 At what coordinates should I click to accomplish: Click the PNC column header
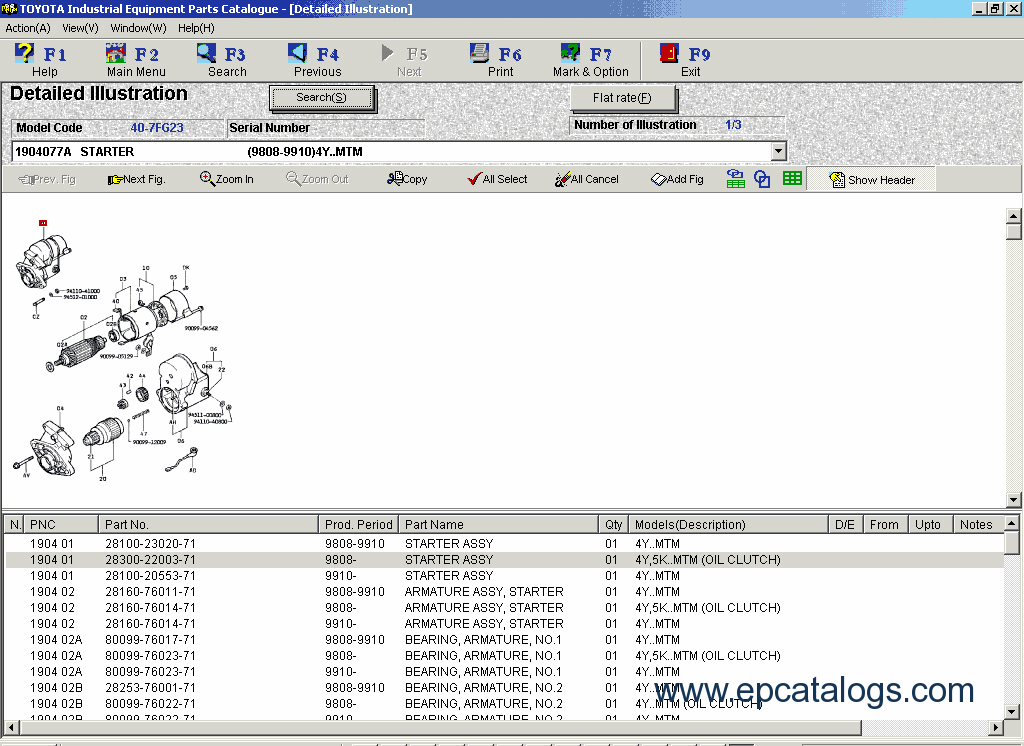point(61,525)
